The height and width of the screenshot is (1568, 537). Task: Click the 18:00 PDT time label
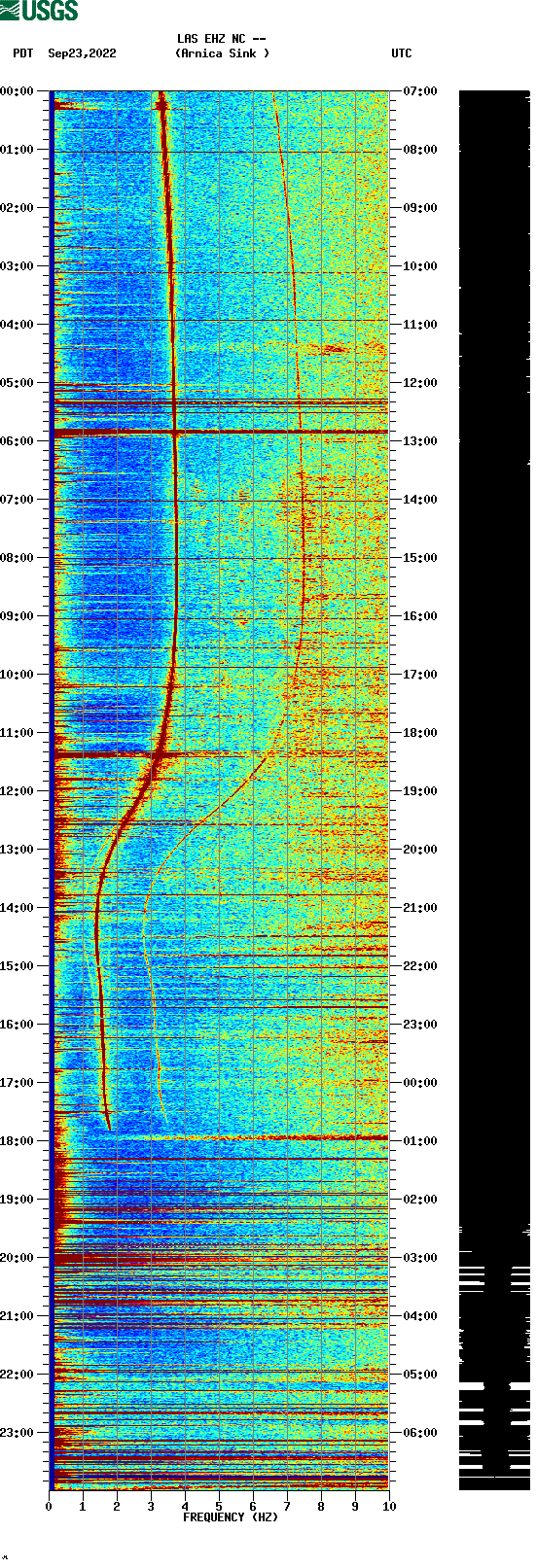[x=17, y=1141]
